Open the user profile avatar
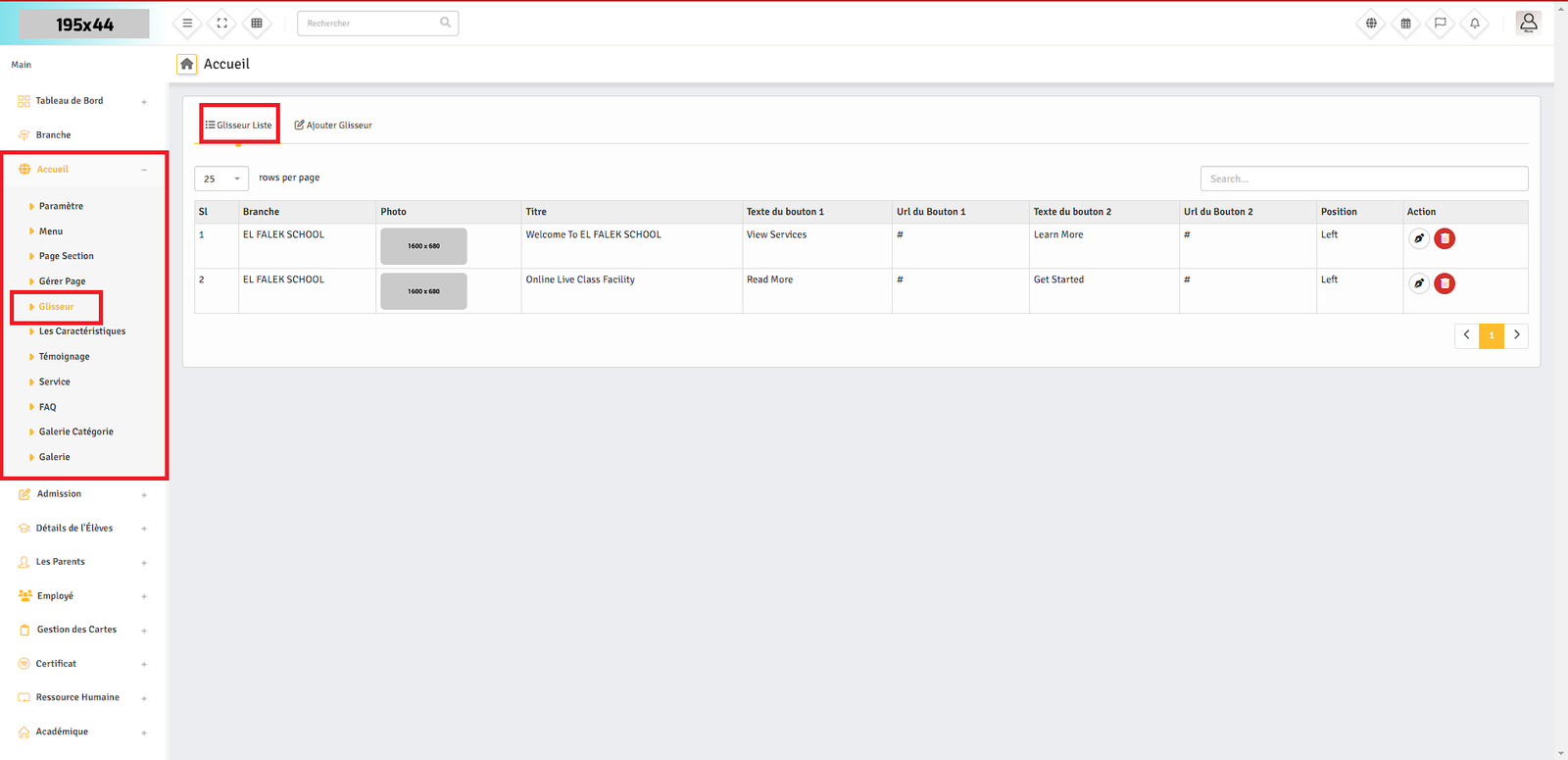The height and width of the screenshot is (760, 1568). tap(1528, 23)
